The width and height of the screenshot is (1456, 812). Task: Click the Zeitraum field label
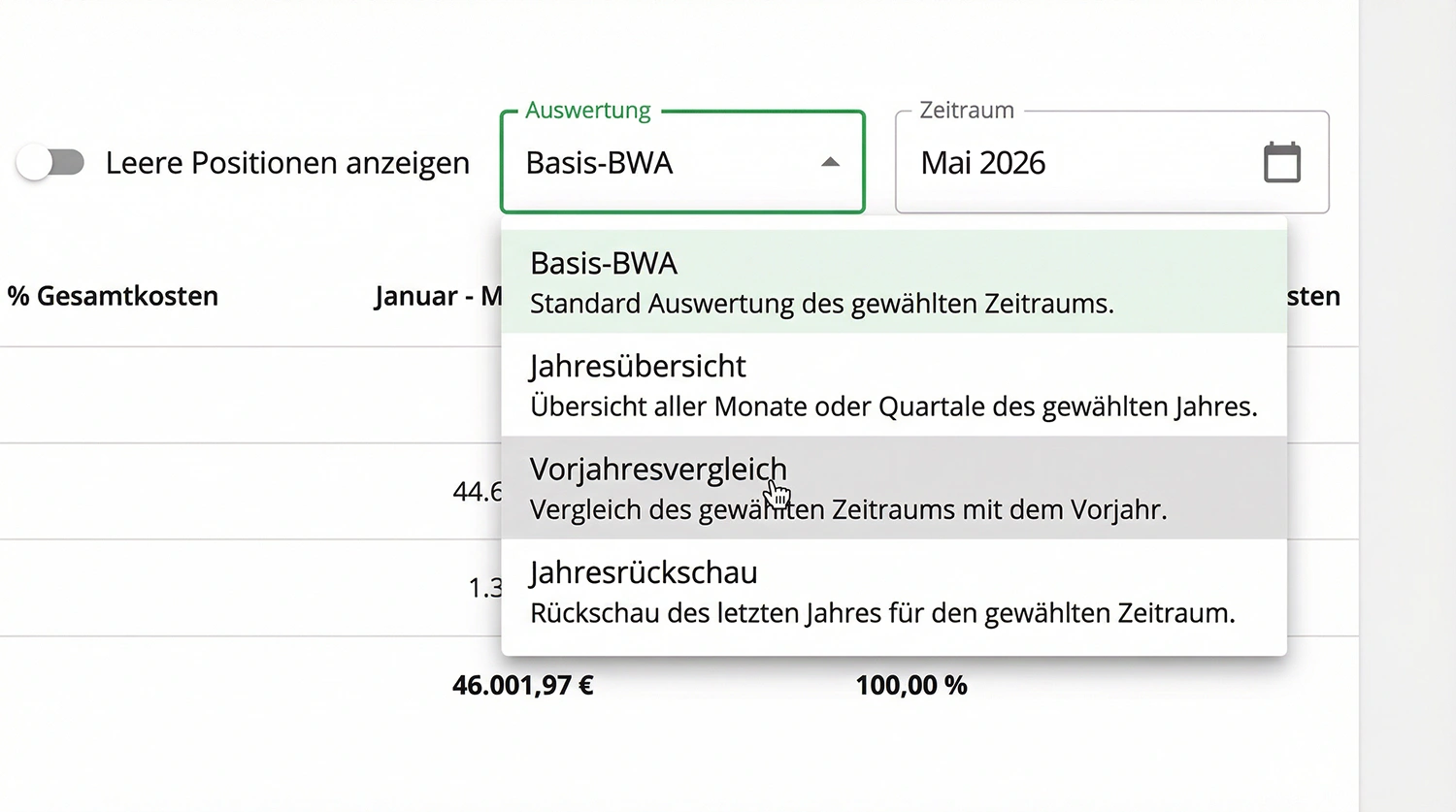(x=966, y=111)
